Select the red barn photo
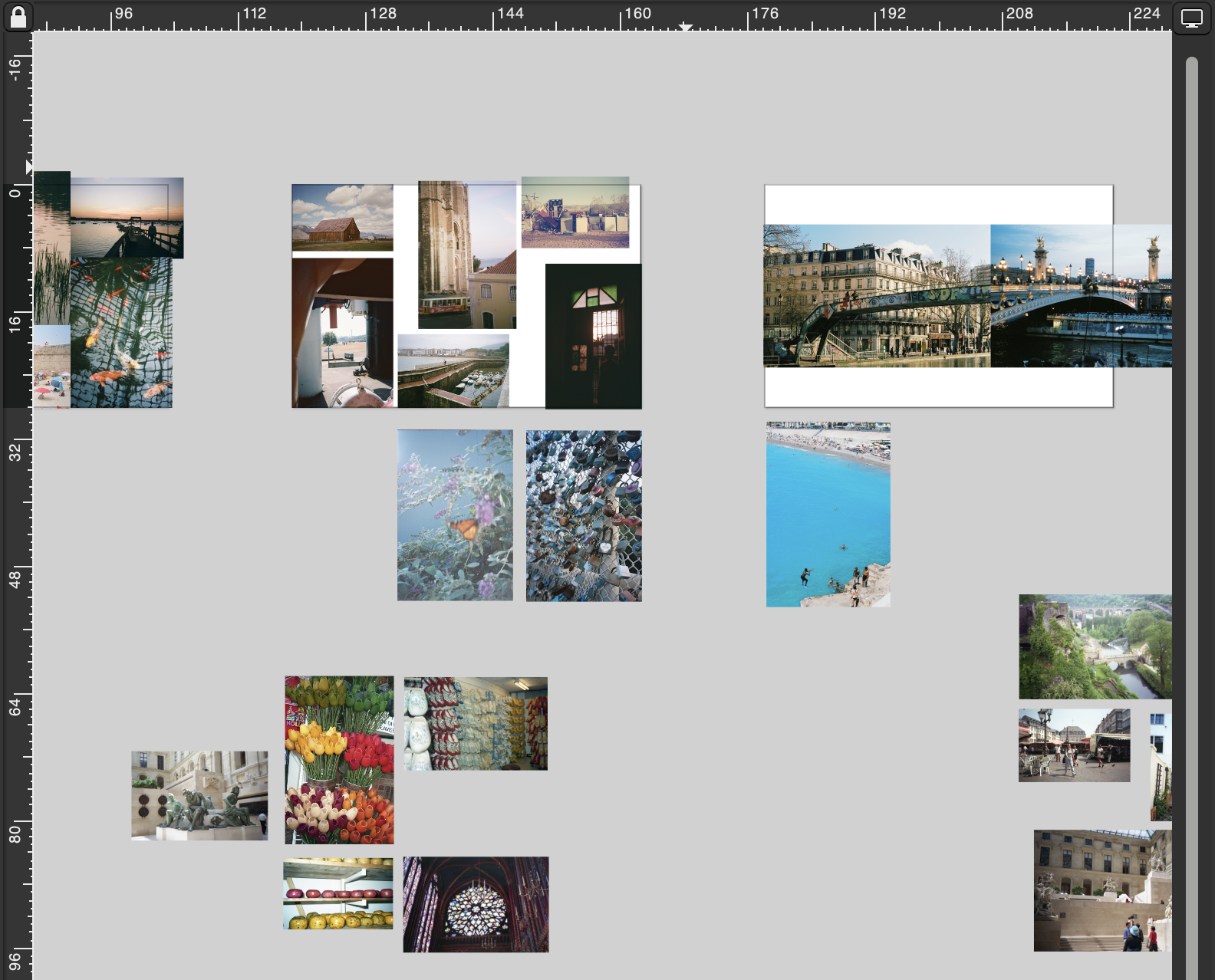Screen dimensions: 1215x980 tap(342, 217)
